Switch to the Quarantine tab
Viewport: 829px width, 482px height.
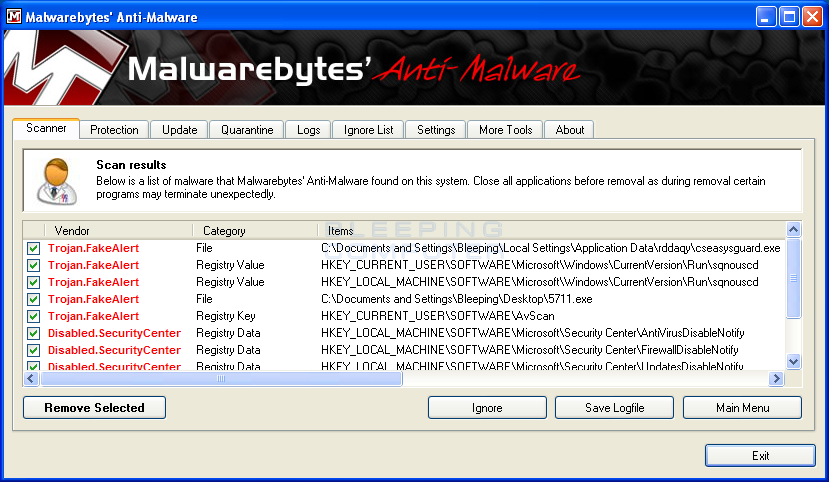click(247, 130)
